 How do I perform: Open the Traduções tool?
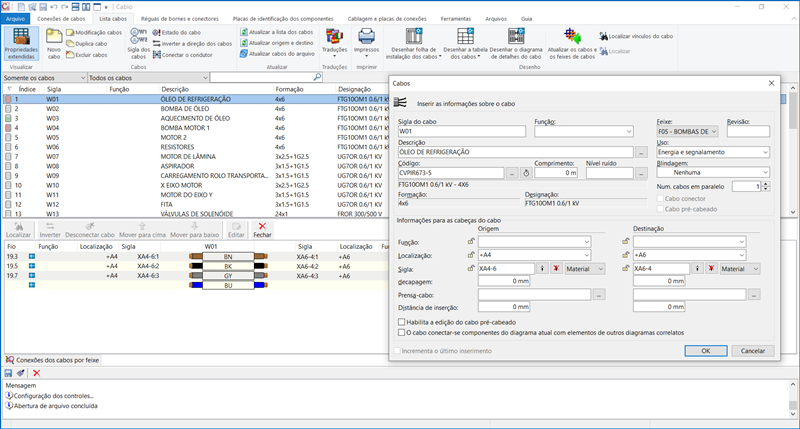[x=336, y=36]
